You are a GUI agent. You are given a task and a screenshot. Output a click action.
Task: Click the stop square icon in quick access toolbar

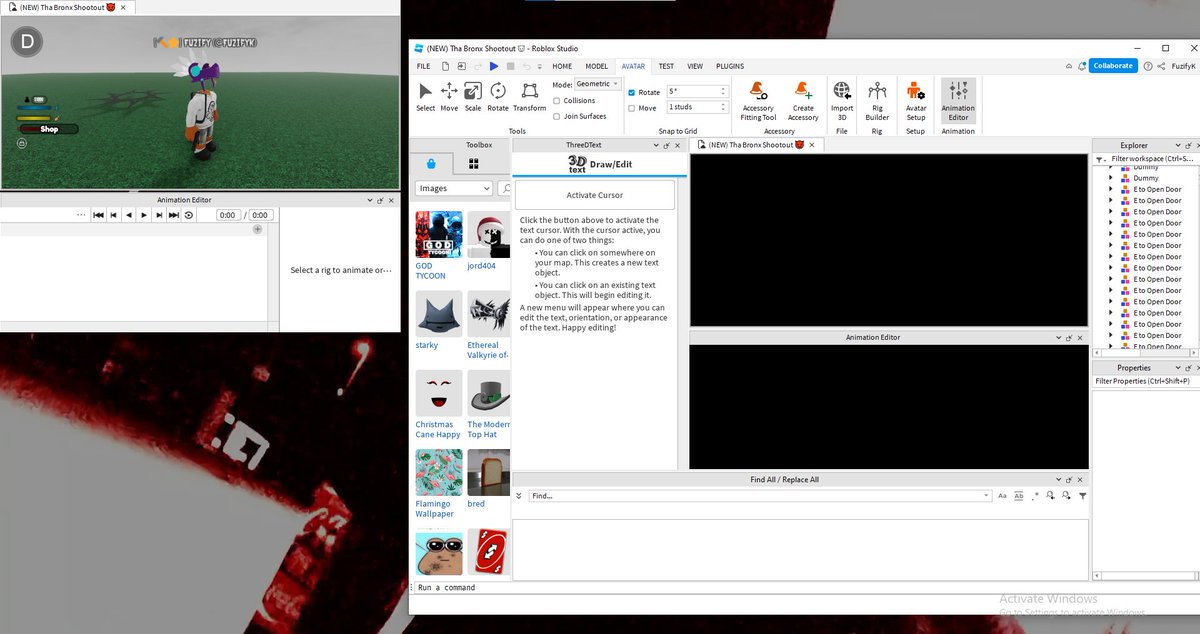click(510, 66)
